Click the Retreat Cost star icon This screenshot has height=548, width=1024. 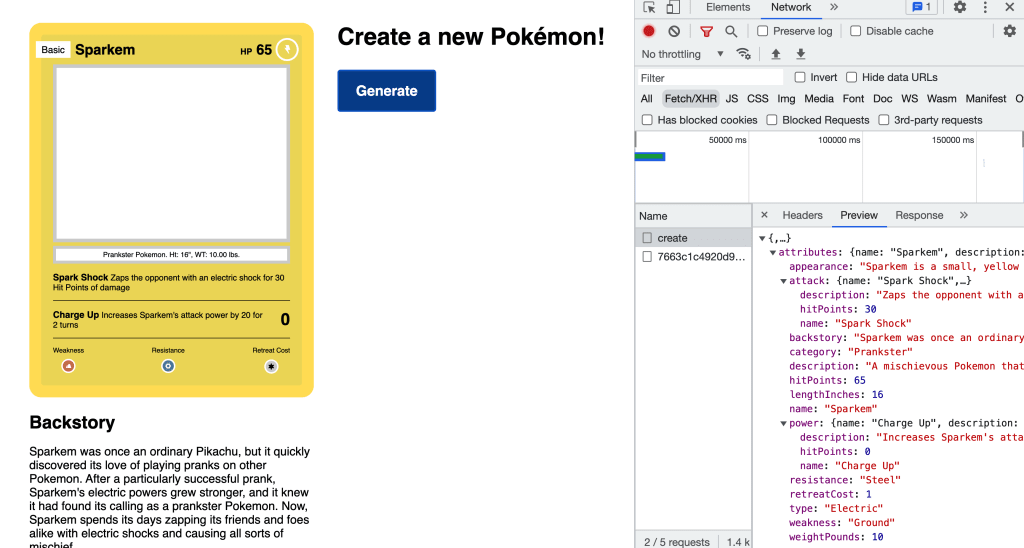point(271,366)
